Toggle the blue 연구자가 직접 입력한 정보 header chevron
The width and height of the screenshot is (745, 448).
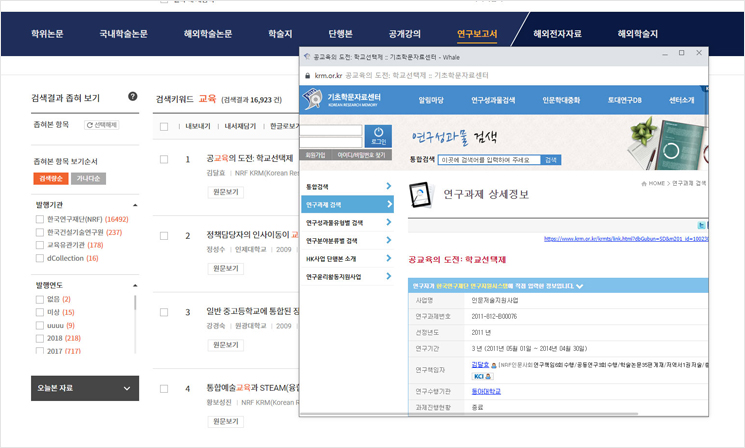[x=580, y=286]
